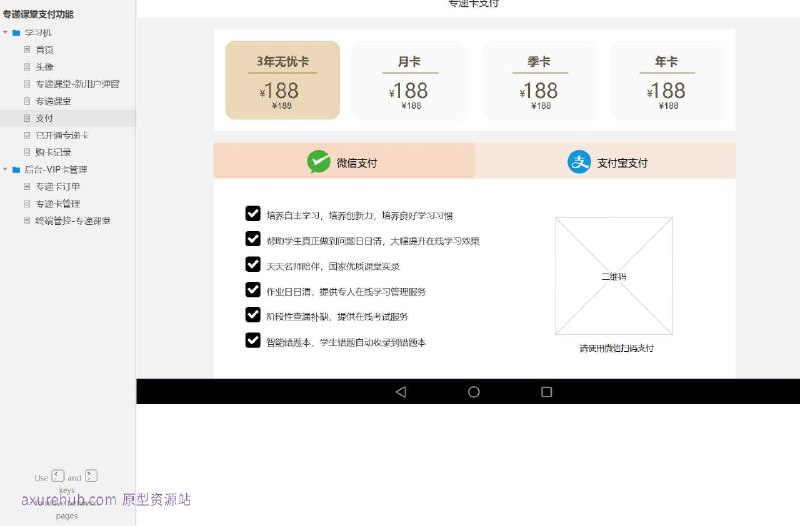
Task: Open the 终端管控-专递课堂 page
Action: point(73,221)
